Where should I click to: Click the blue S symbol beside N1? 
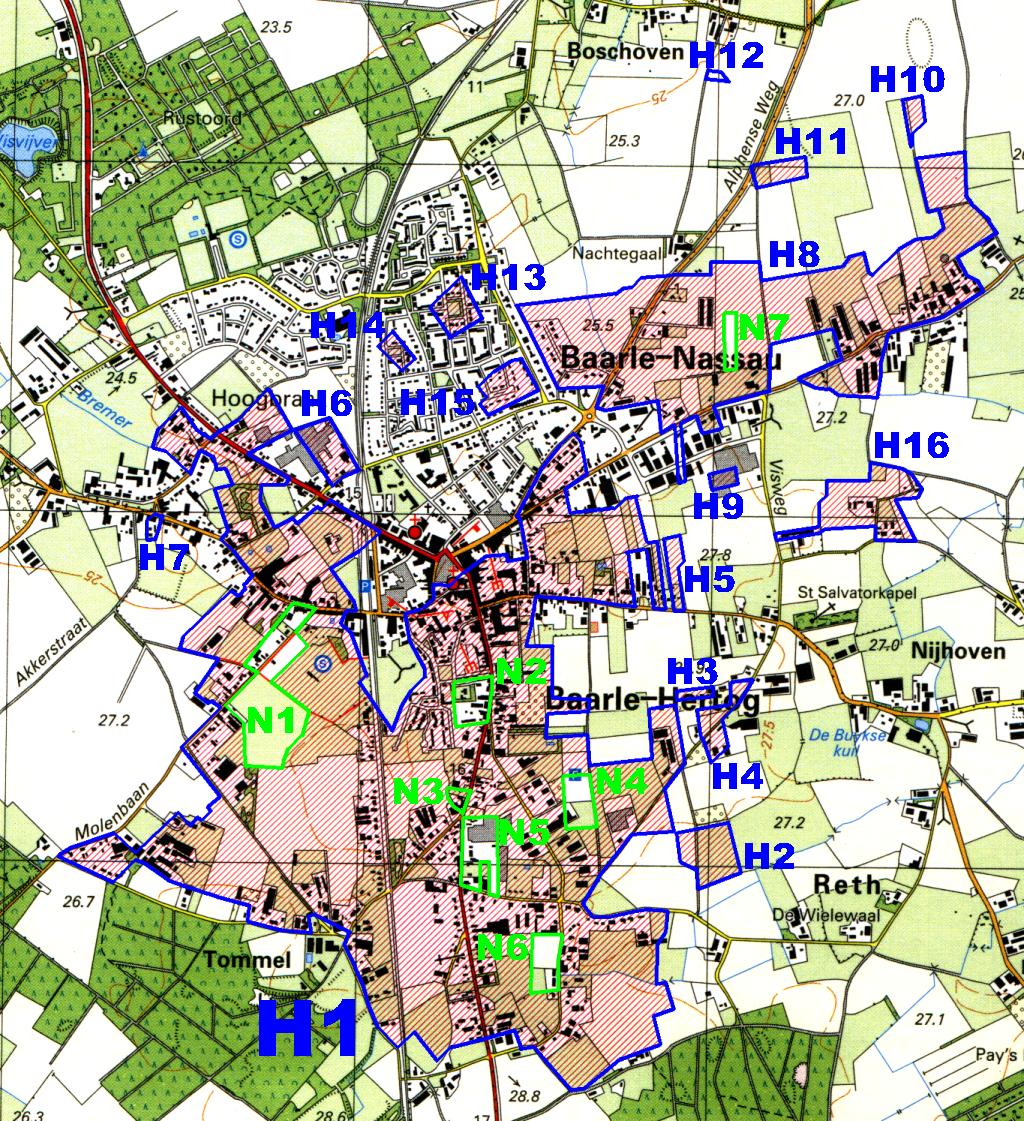[323, 664]
